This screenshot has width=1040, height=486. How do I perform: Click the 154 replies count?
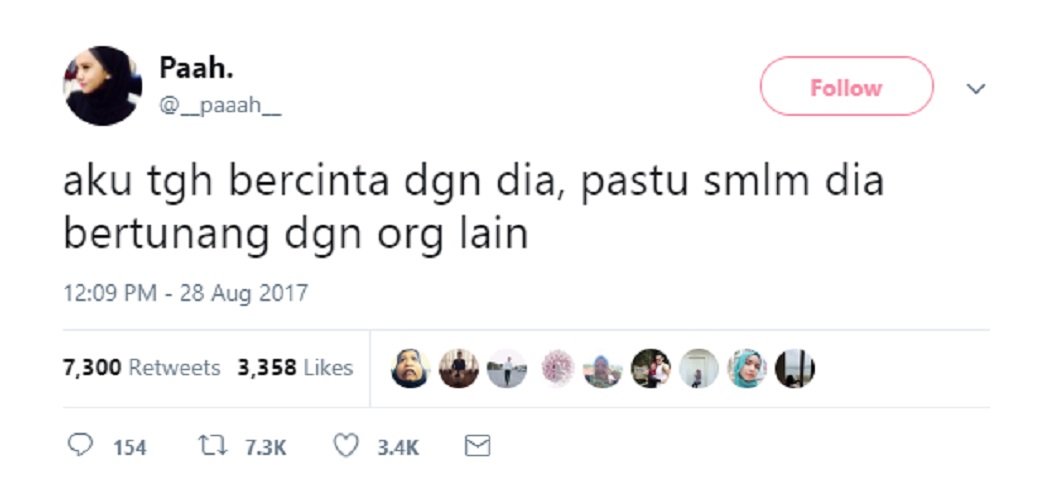point(129,448)
